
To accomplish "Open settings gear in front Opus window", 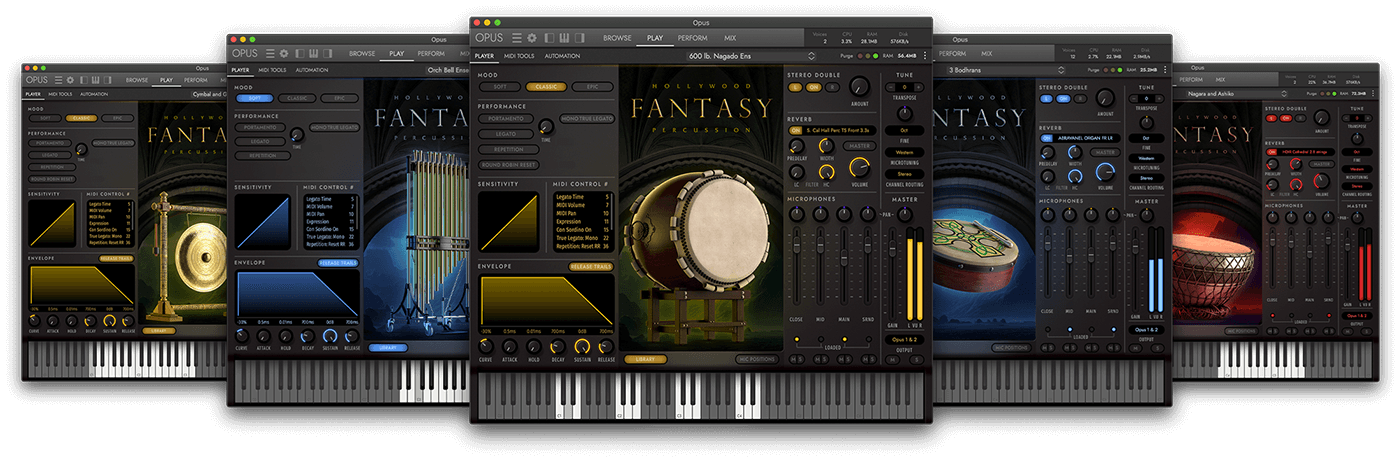I will 532,38.
